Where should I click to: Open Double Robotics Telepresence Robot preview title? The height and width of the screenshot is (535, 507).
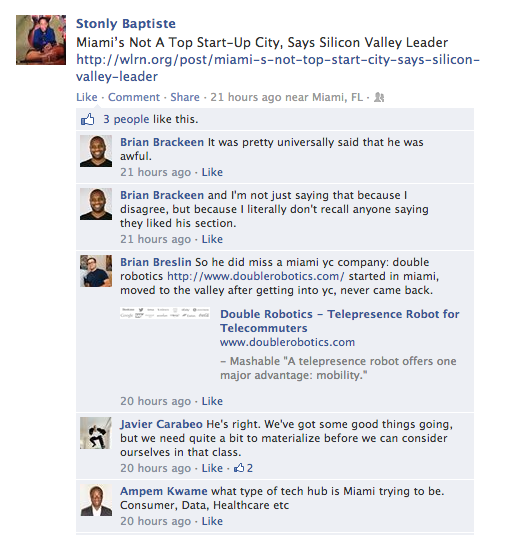pyautogui.click(x=339, y=321)
